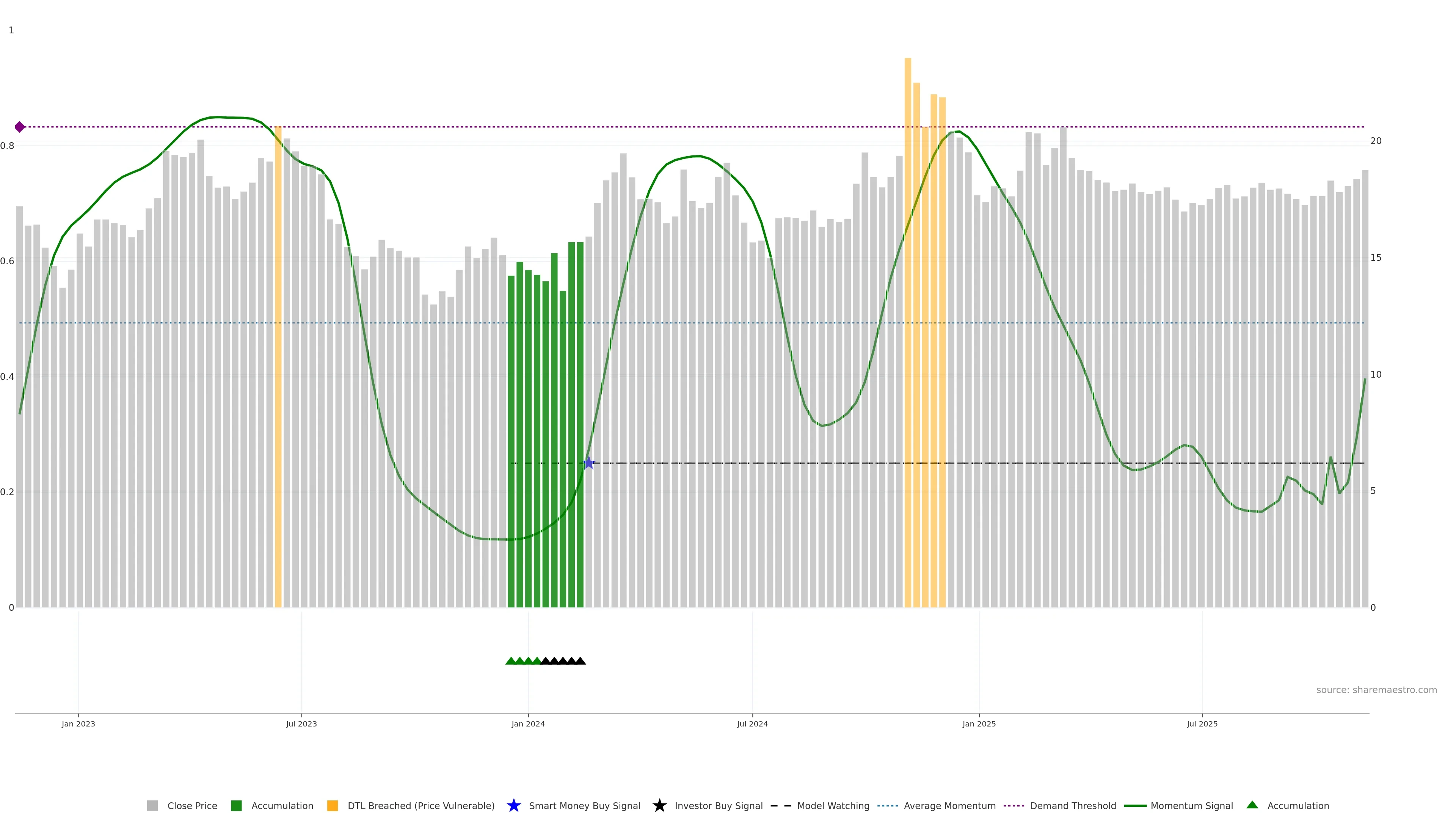Click the black star Investor Buy Signal legend icon
This screenshot has width=1456, height=819.
click(x=659, y=805)
